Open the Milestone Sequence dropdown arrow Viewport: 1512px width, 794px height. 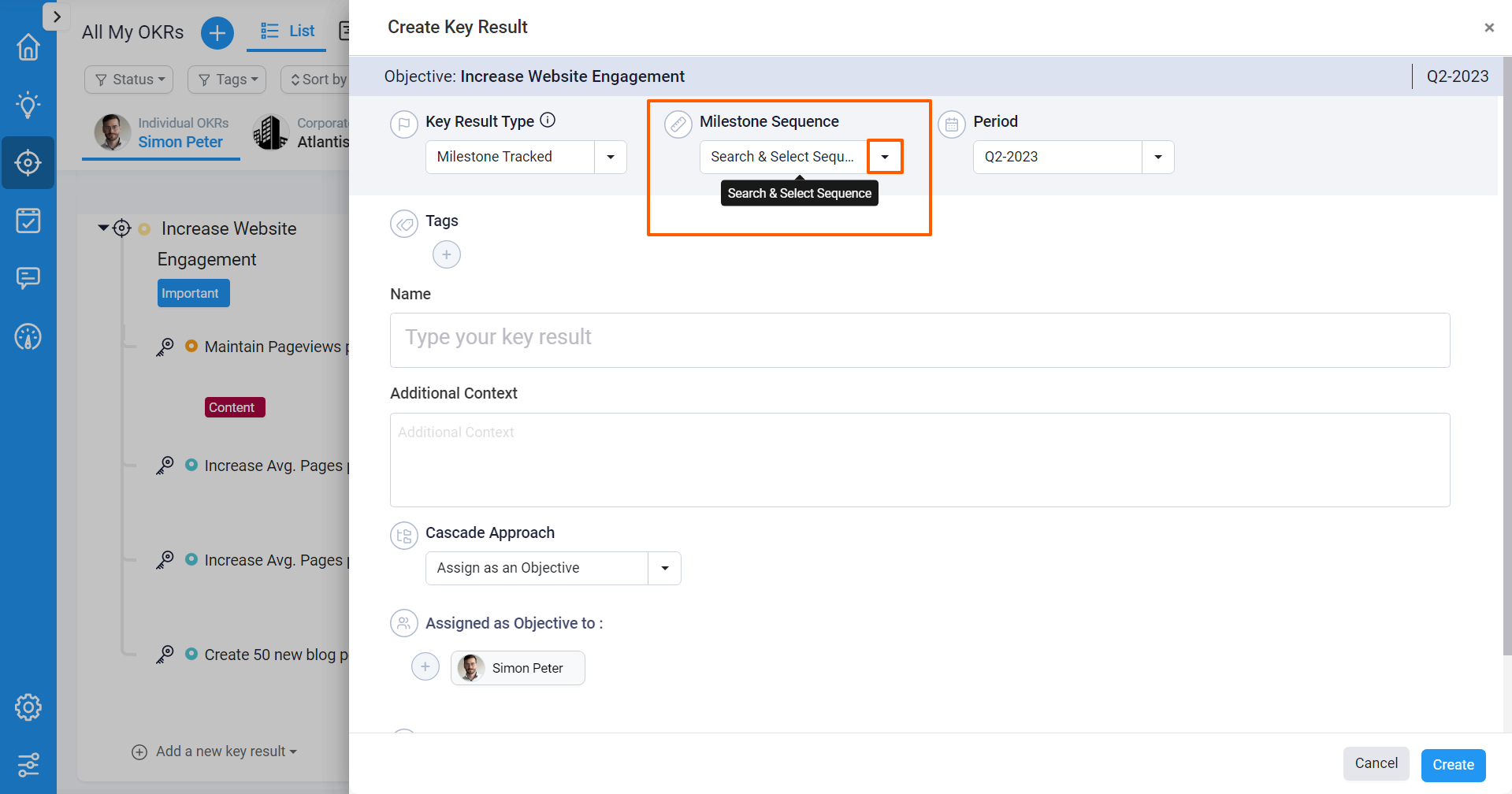885,156
